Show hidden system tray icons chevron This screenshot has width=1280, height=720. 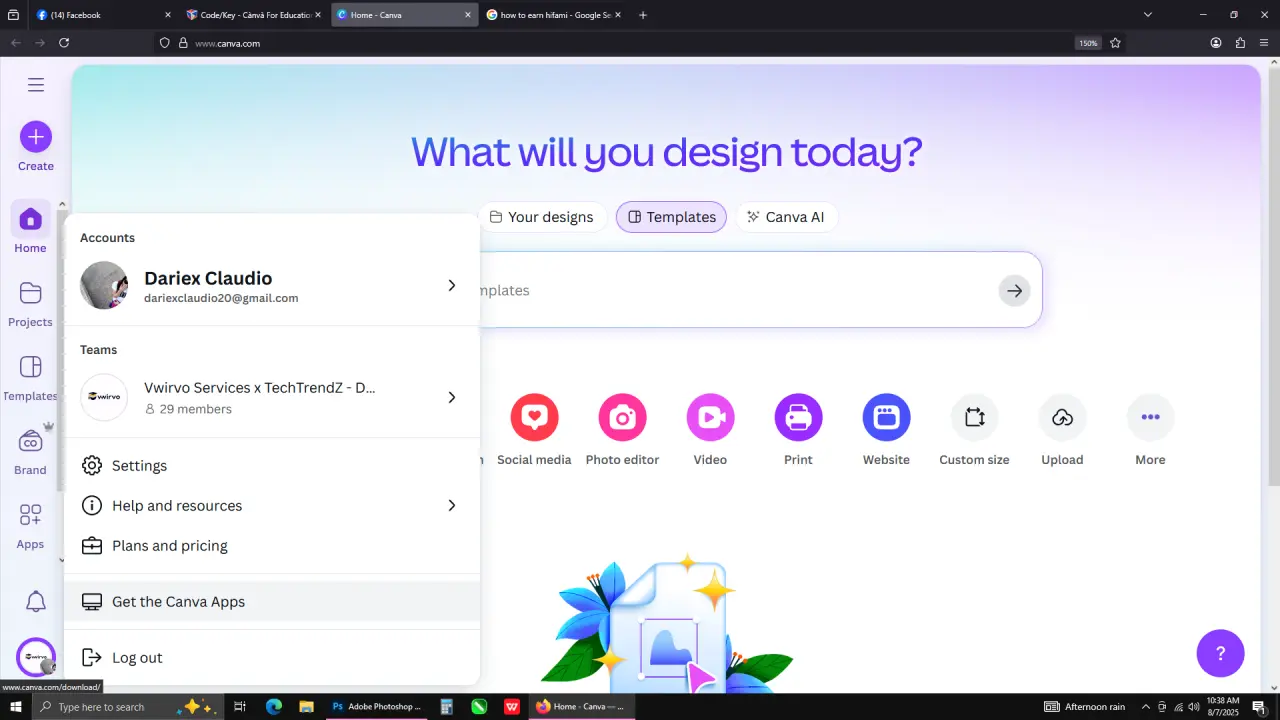click(1146, 707)
